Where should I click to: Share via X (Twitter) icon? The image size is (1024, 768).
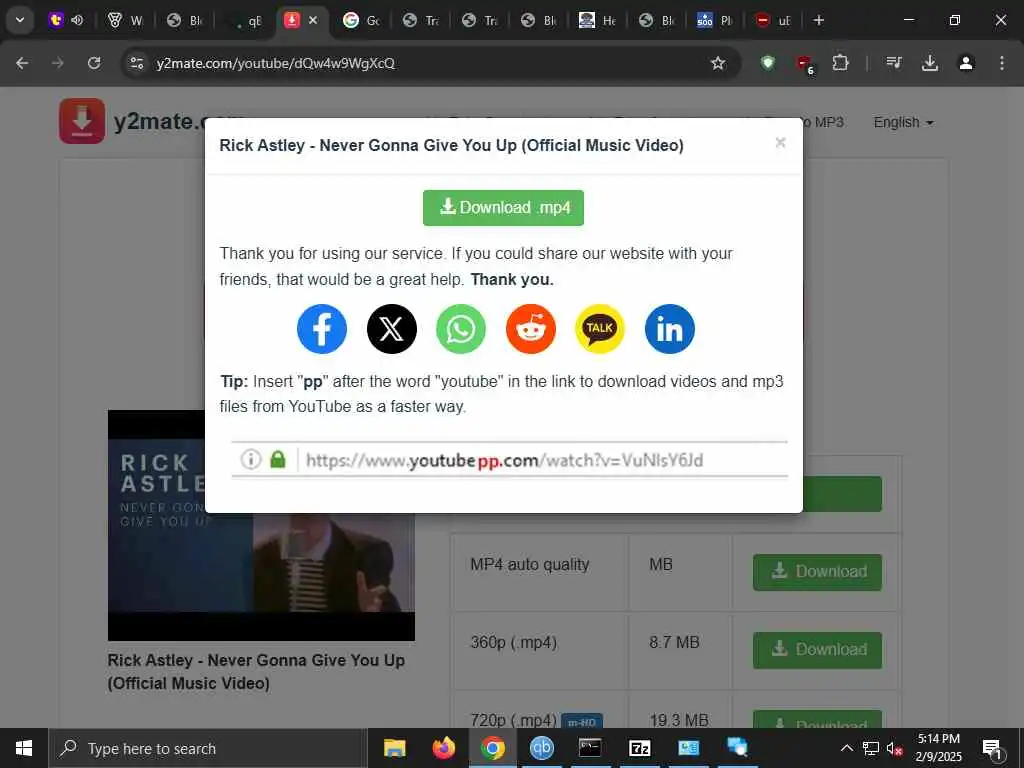391,328
